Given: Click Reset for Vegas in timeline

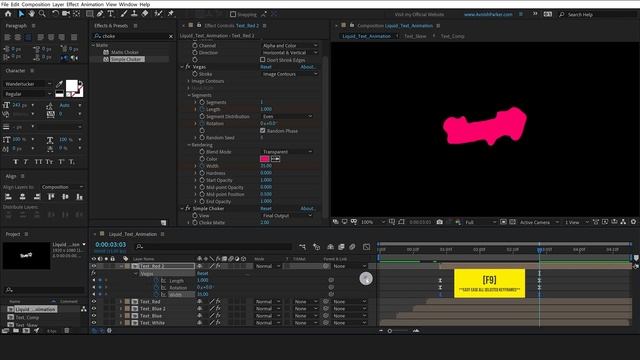Looking at the screenshot, I should 202,273.
